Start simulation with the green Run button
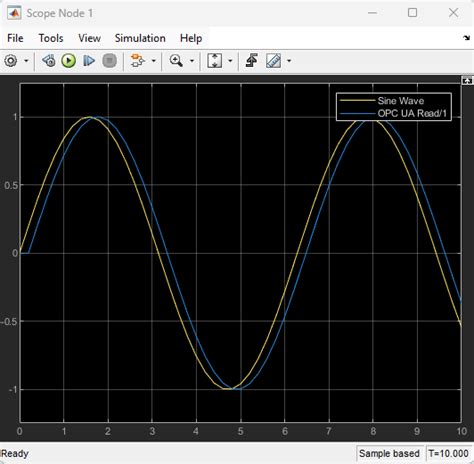This screenshot has height=464, width=474. pyautogui.click(x=69, y=61)
